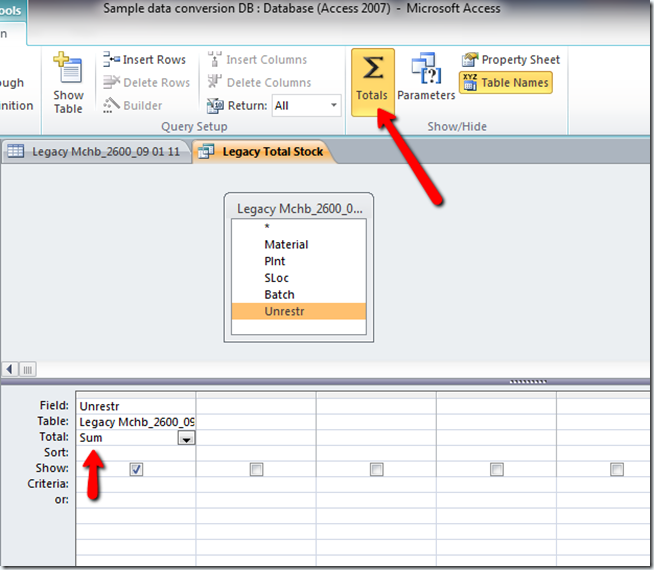Toggle the Table Names button
Viewport: 654px width, 570px height.
click(x=506, y=83)
